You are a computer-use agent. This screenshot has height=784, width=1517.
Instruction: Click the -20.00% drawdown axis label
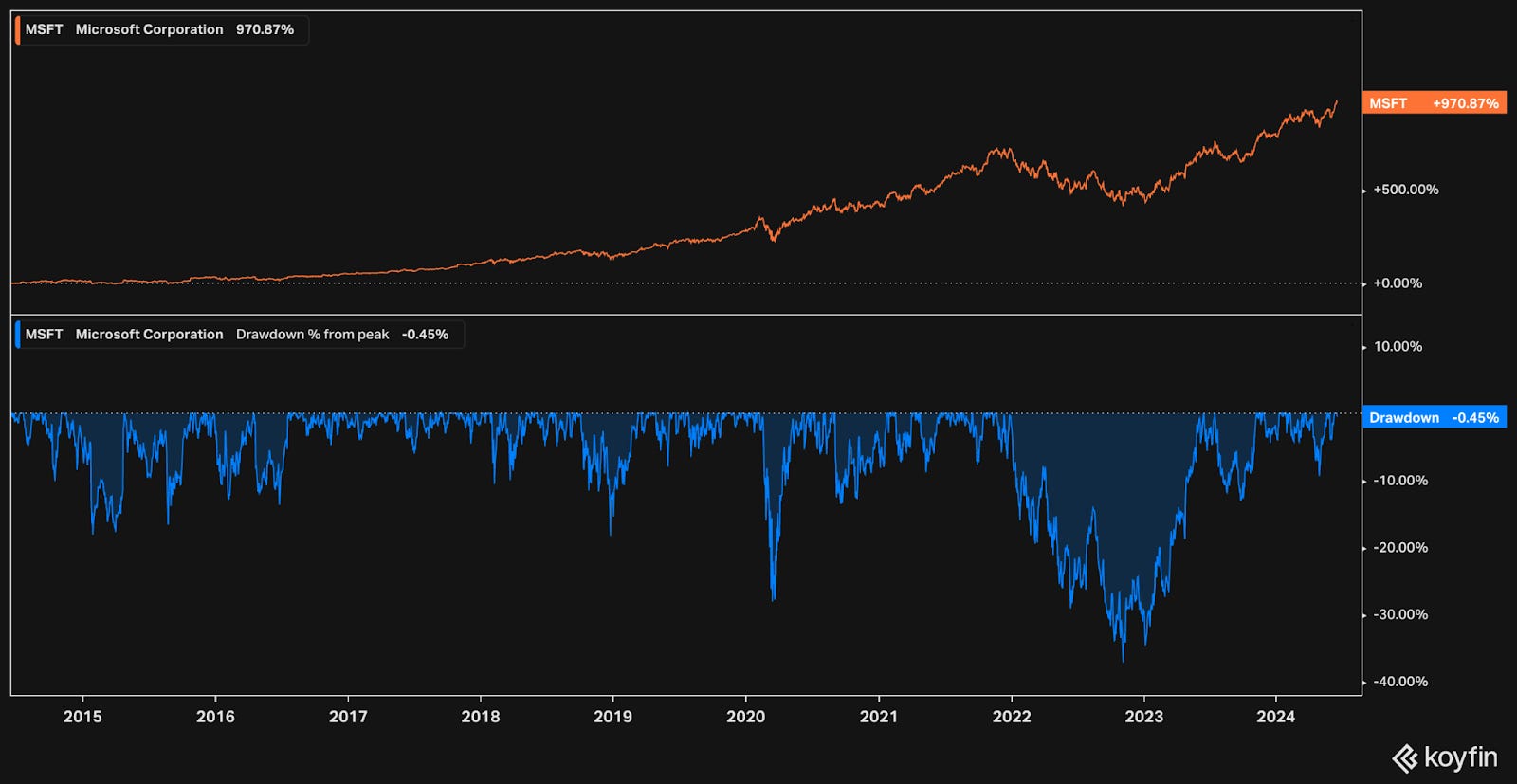point(1400,548)
